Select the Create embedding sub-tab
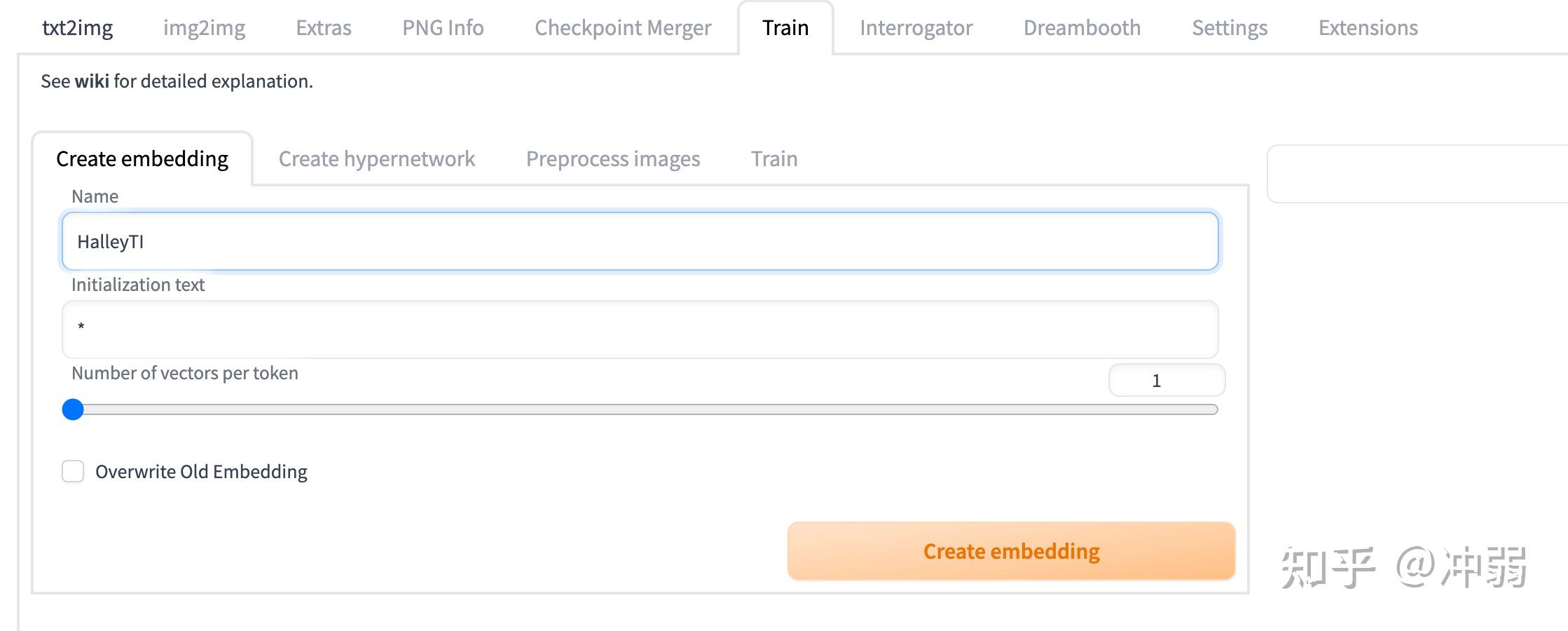1568x631 pixels. 142,159
